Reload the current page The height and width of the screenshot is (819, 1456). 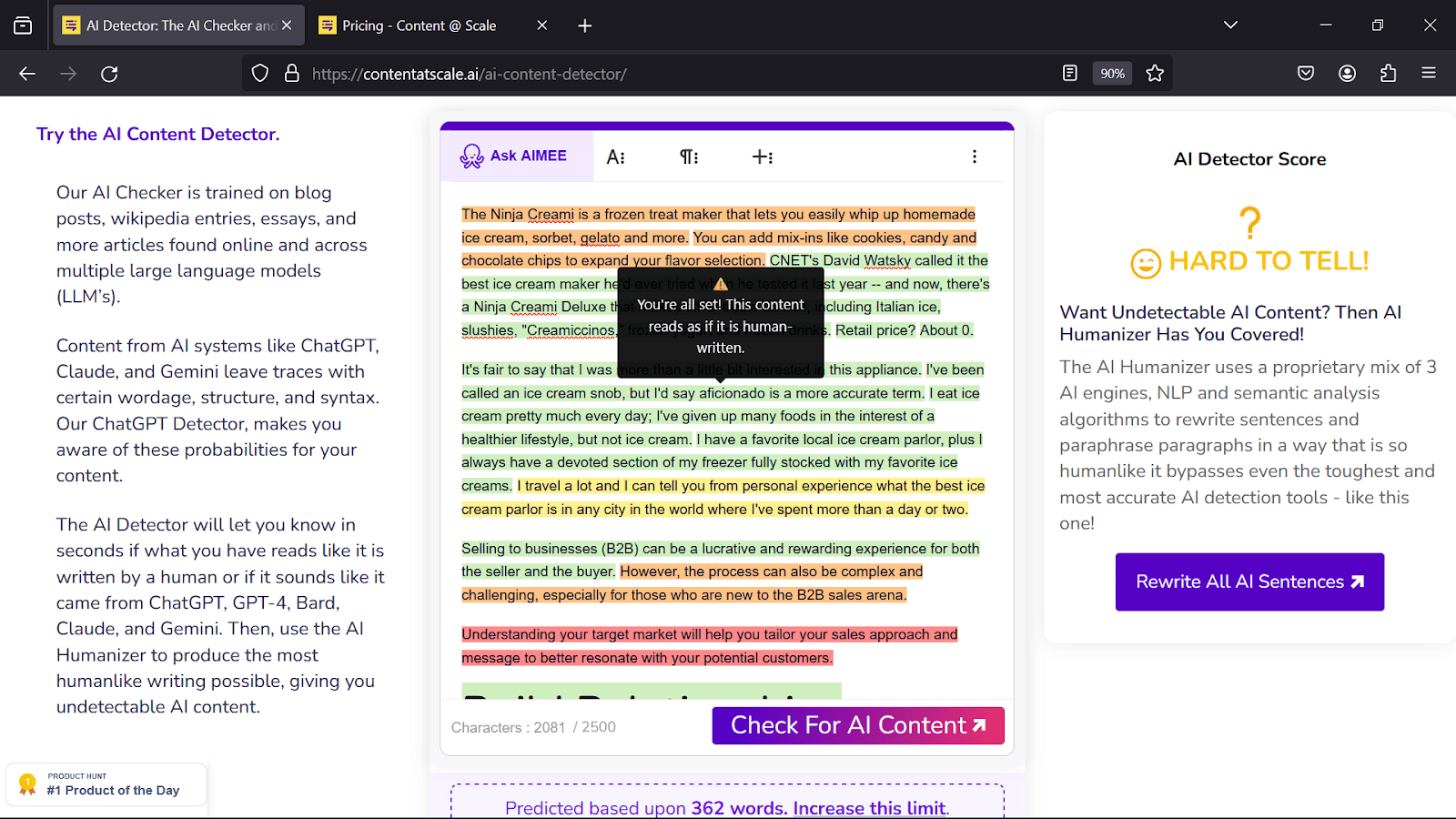109,74
